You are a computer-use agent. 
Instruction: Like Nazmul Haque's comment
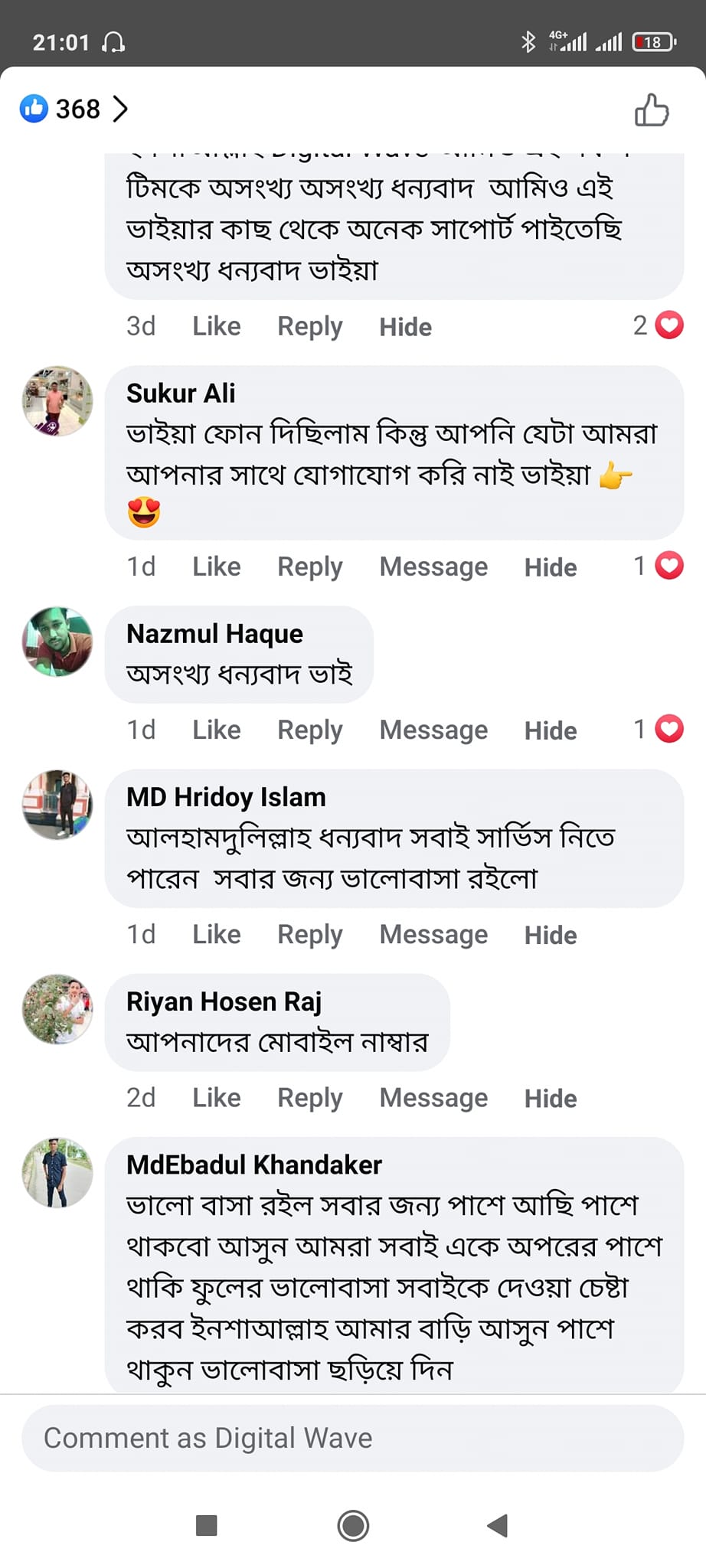(216, 730)
